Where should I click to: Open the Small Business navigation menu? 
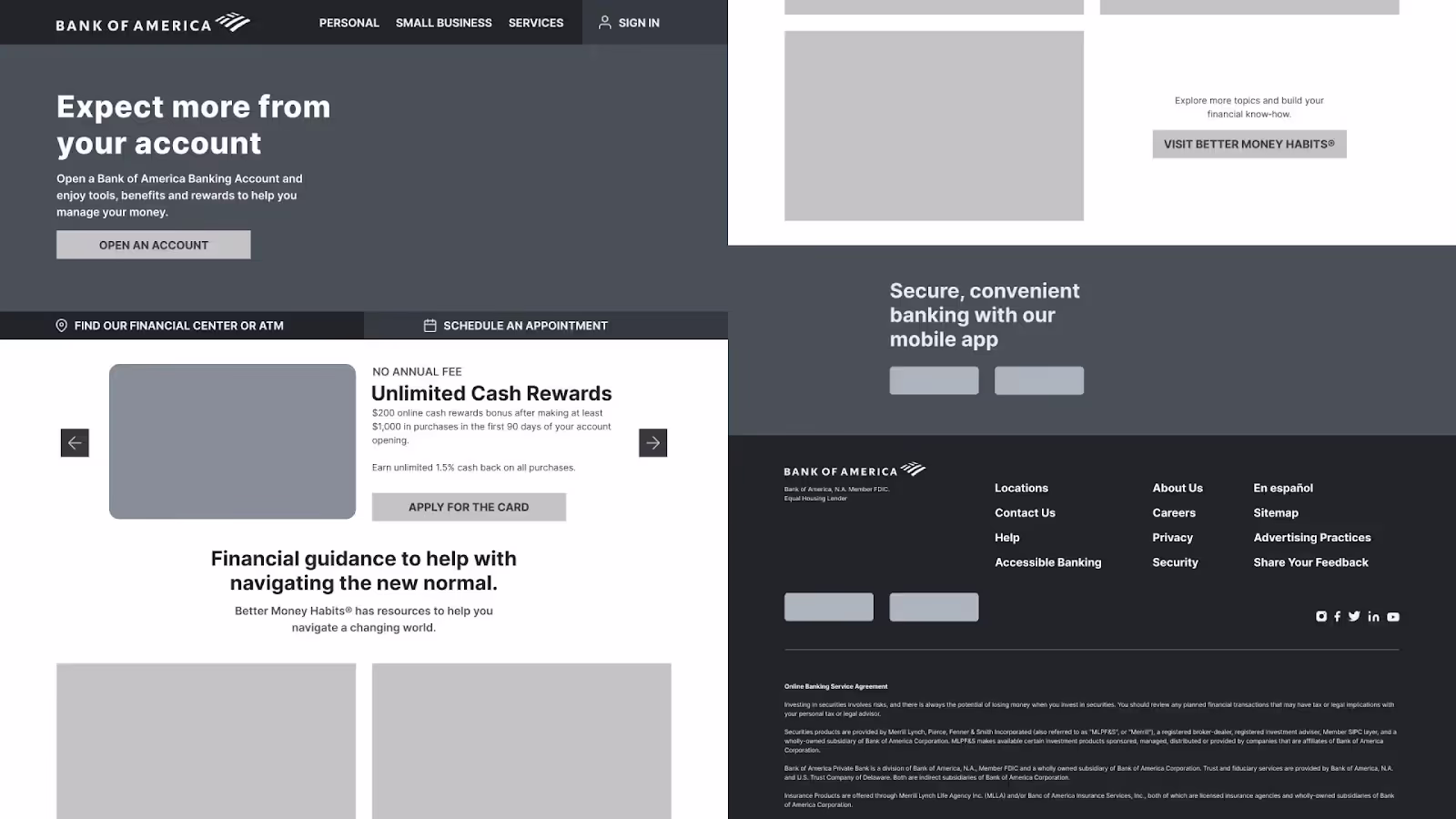click(x=443, y=23)
